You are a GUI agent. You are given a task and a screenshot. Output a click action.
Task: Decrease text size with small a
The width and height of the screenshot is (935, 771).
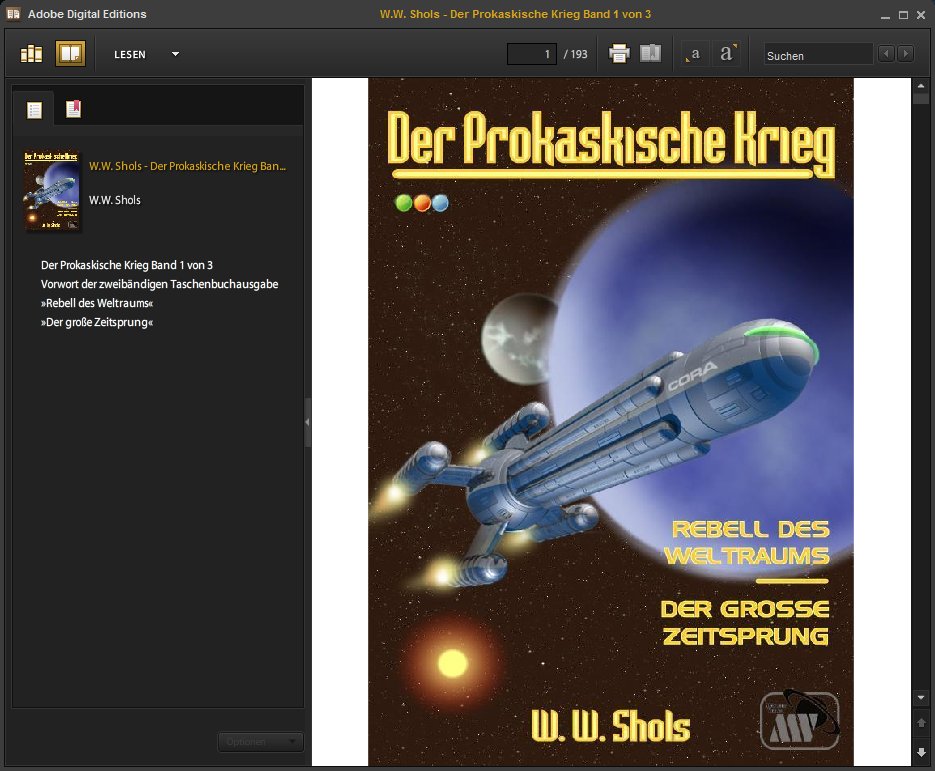coord(694,54)
